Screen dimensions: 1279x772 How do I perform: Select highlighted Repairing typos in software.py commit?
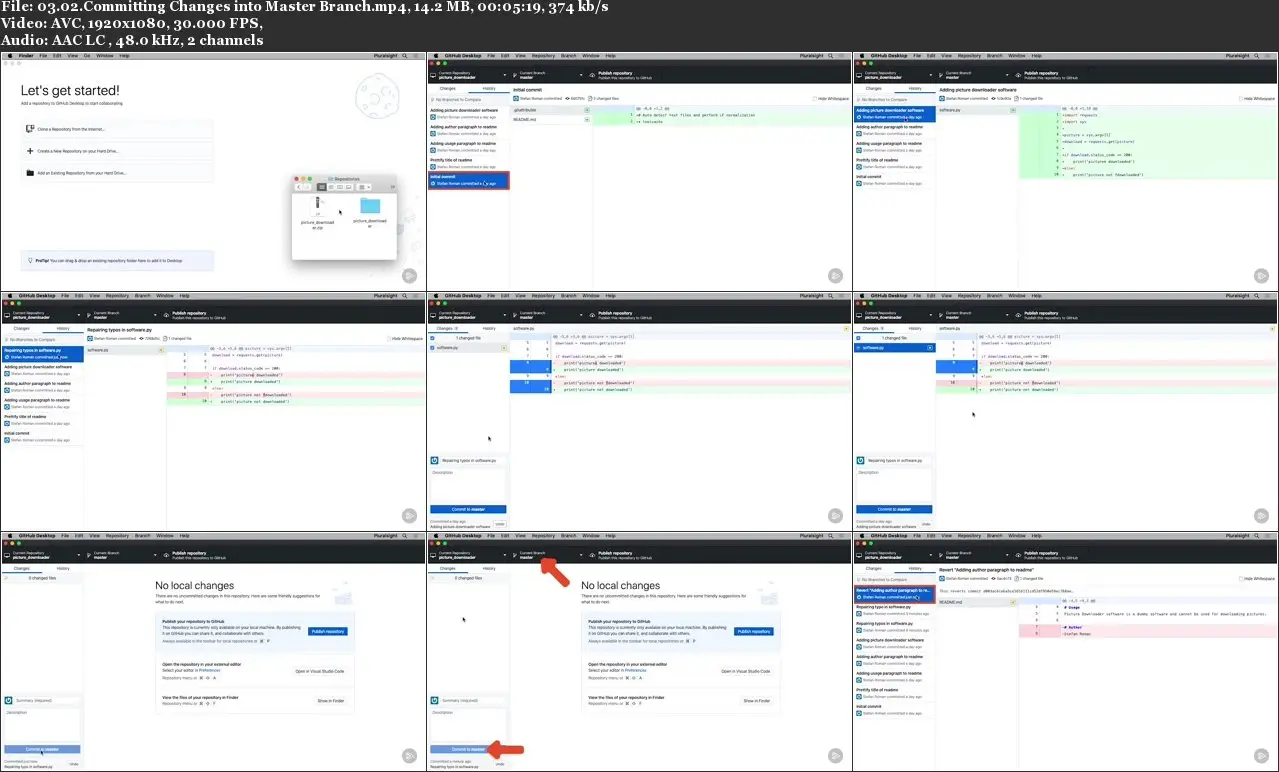click(x=42, y=353)
